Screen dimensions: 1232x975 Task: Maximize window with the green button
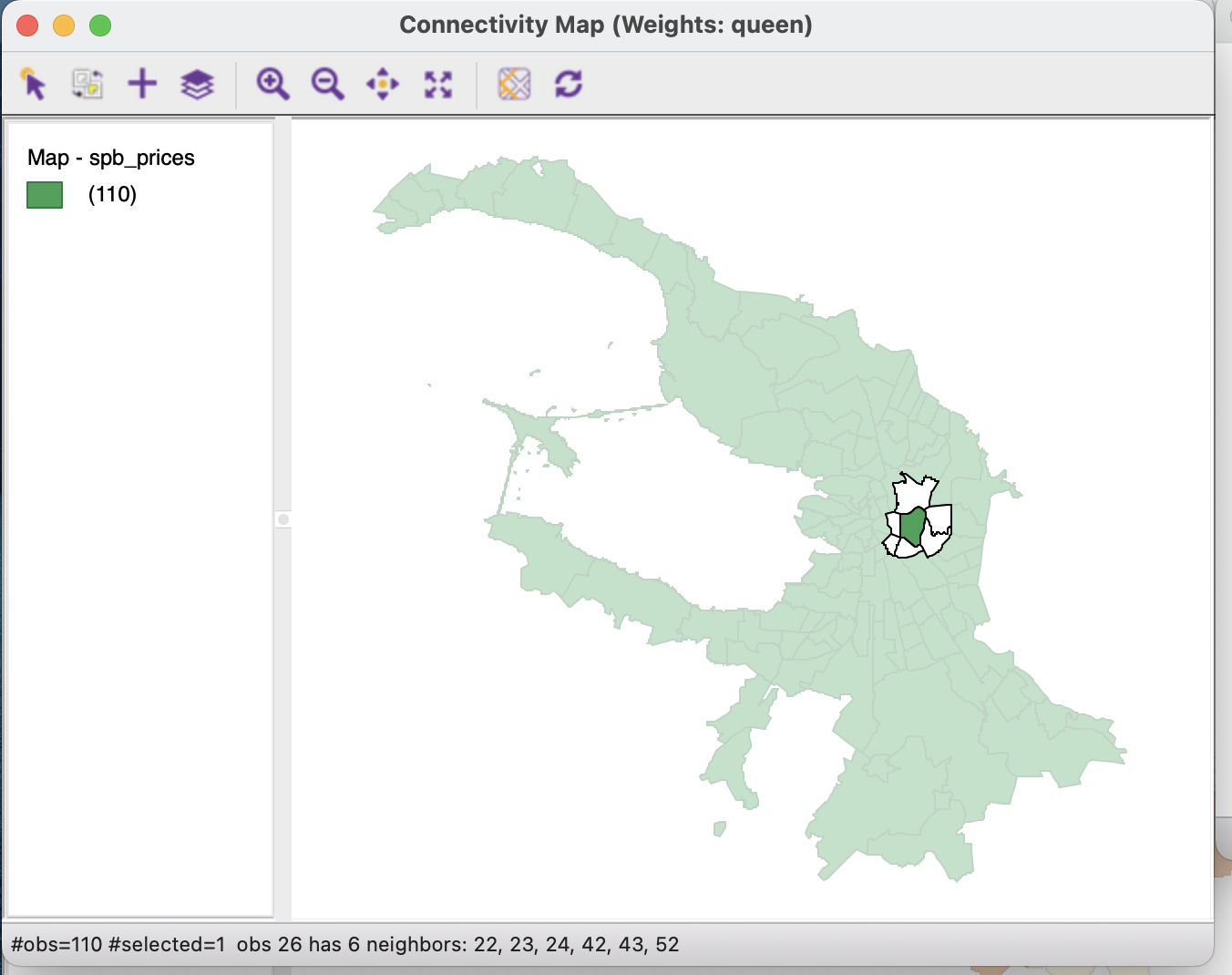click(100, 26)
